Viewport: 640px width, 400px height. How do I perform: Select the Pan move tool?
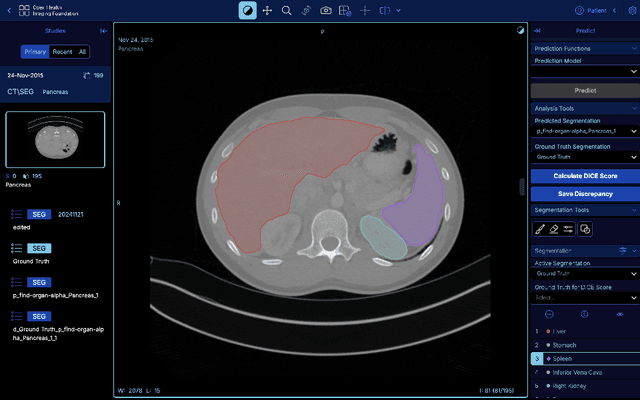tap(267, 11)
